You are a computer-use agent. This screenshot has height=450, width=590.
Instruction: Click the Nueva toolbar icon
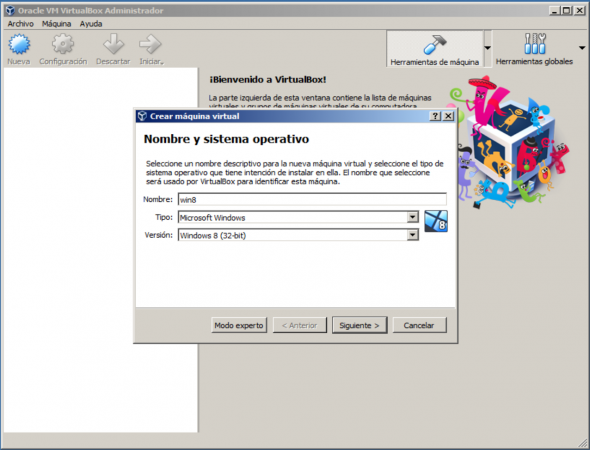pos(19,44)
